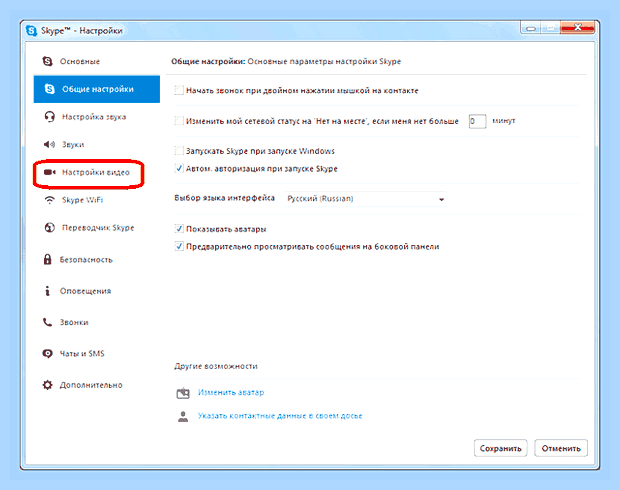Click the Сохранить button
620x490 pixels.
click(x=500, y=448)
